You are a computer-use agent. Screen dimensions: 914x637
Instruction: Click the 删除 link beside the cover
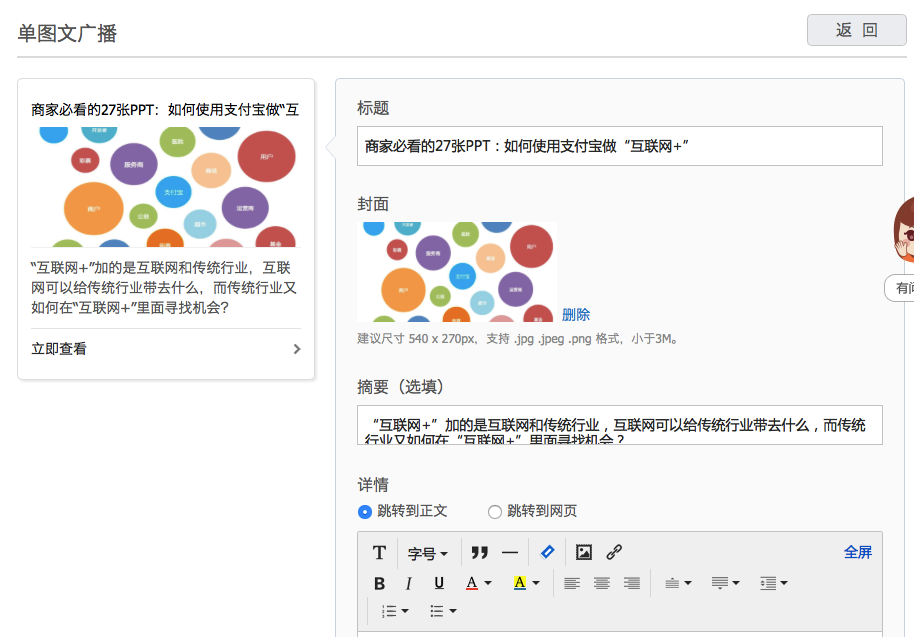click(576, 315)
